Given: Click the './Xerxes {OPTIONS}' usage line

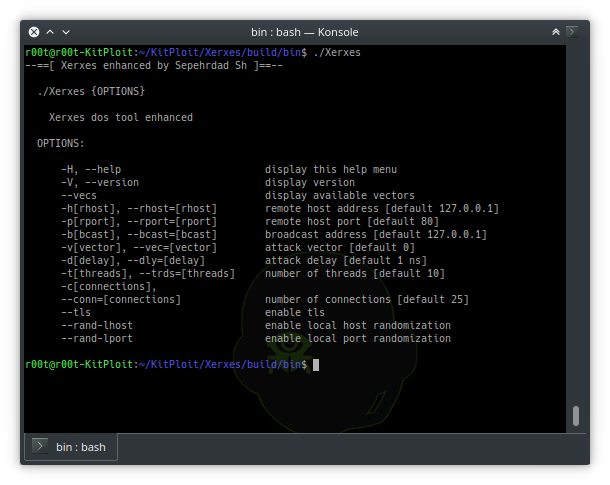Looking at the screenshot, I should click(91, 91).
